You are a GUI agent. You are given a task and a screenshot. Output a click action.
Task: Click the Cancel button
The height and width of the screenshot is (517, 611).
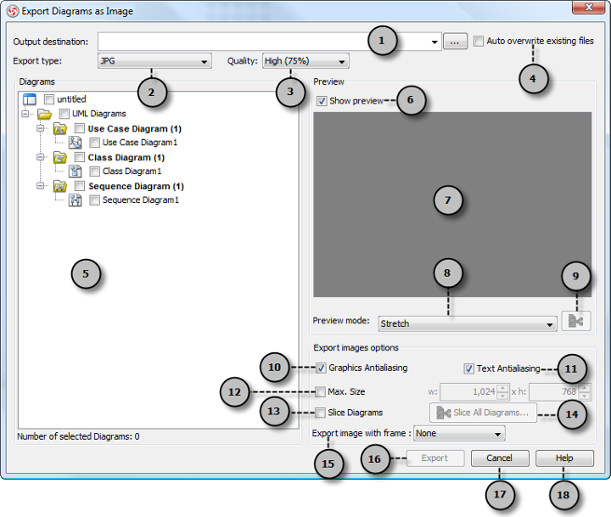pyautogui.click(x=500, y=458)
